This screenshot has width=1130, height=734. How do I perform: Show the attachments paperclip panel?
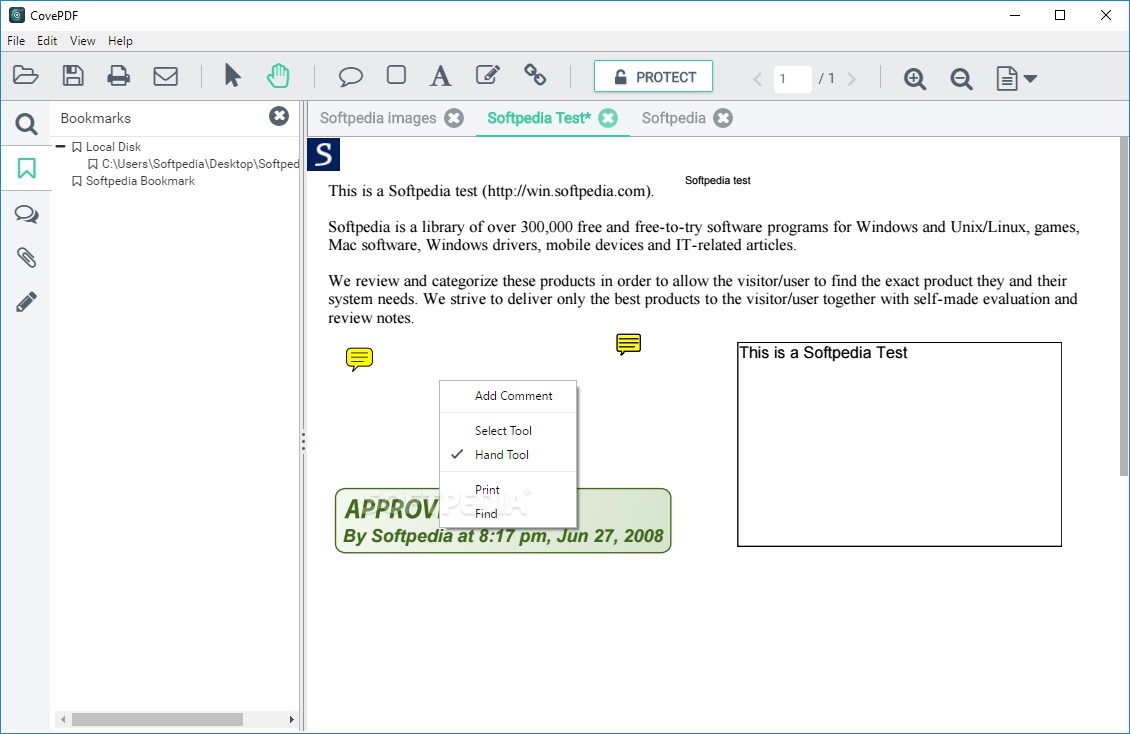[x=27, y=258]
